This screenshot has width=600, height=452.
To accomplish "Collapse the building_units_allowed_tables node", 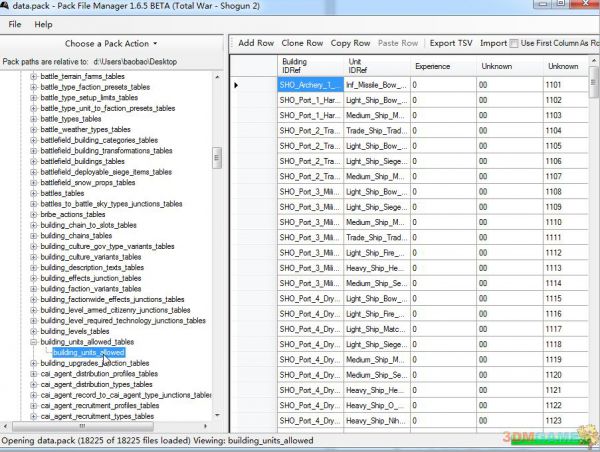I will 33,342.
